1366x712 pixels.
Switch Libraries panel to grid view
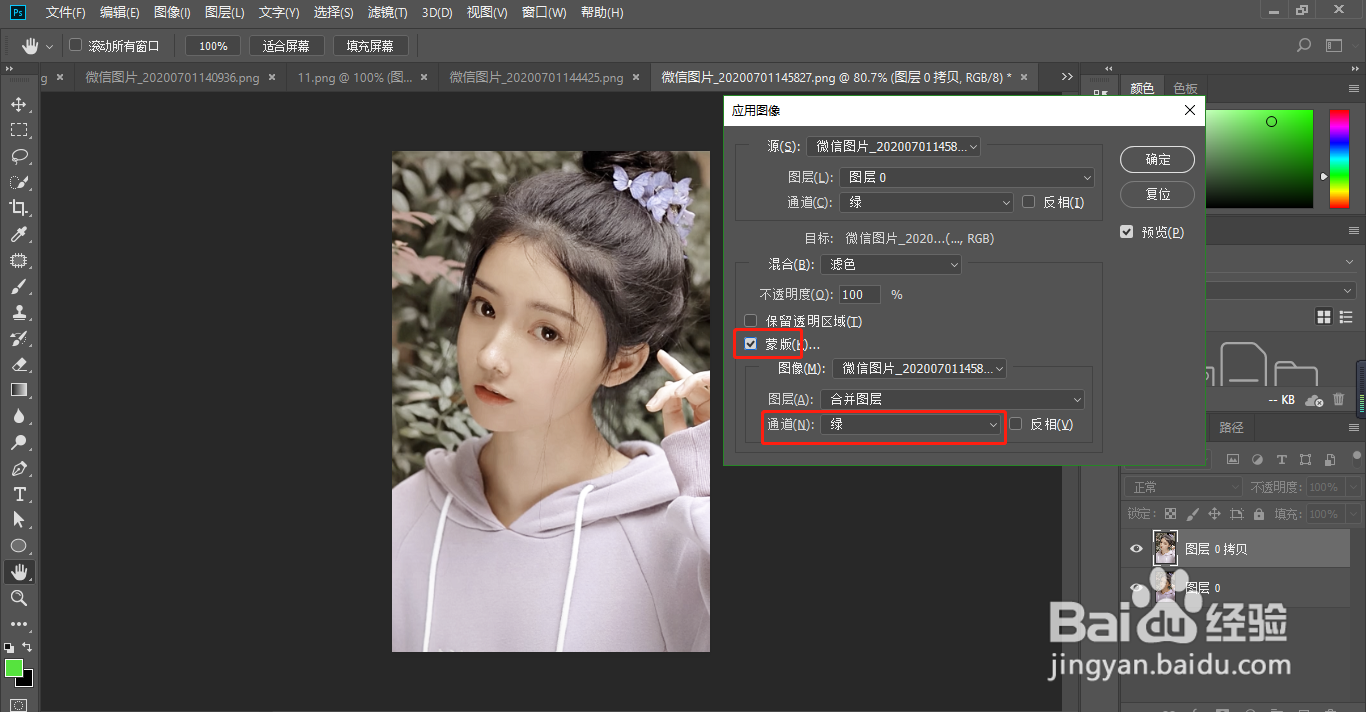pyautogui.click(x=1324, y=317)
